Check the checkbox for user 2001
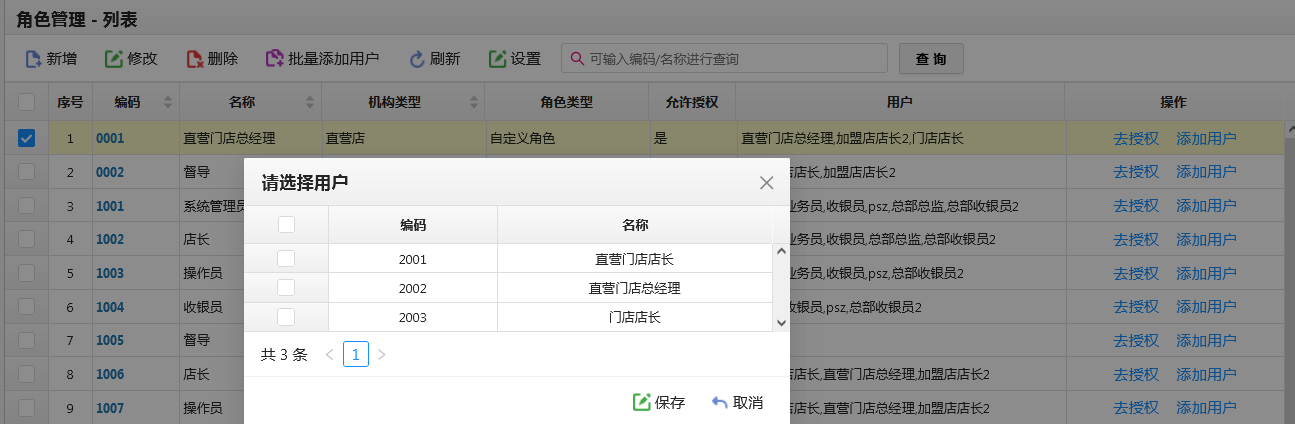This screenshot has width=1295, height=424. coord(286,258)
